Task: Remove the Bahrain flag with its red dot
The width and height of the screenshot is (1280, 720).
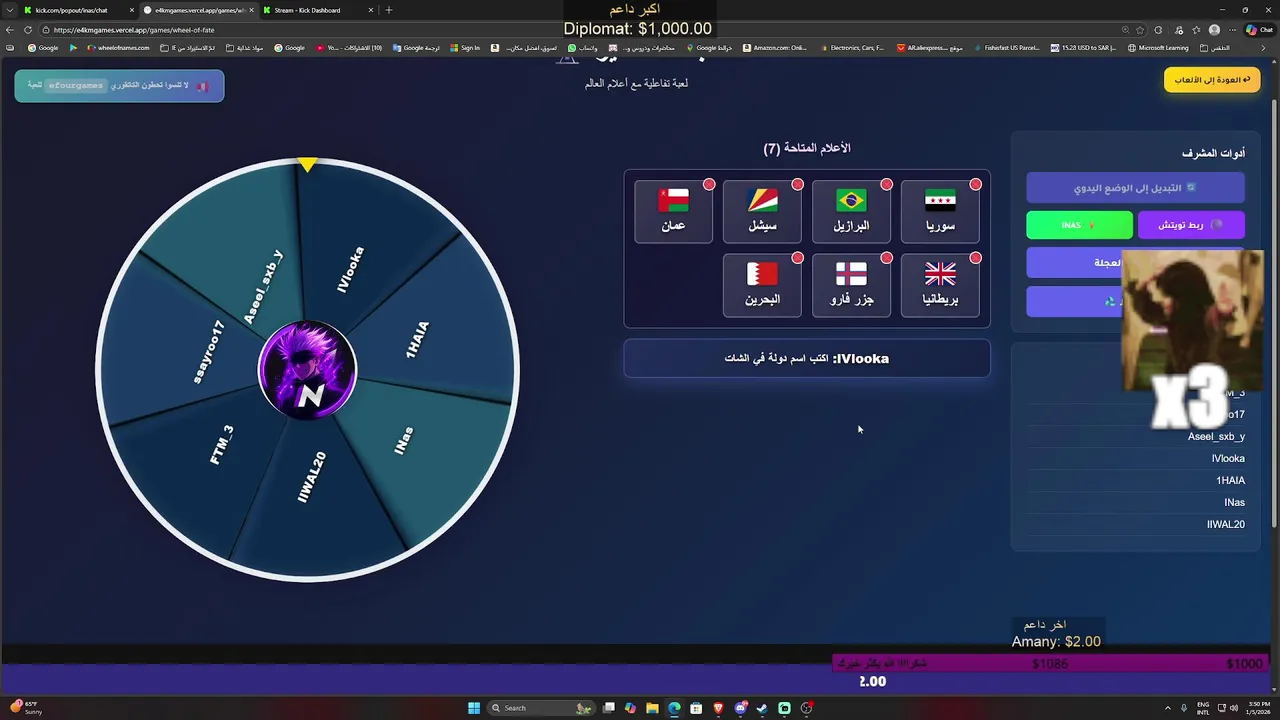Action: tap(797, 258)
